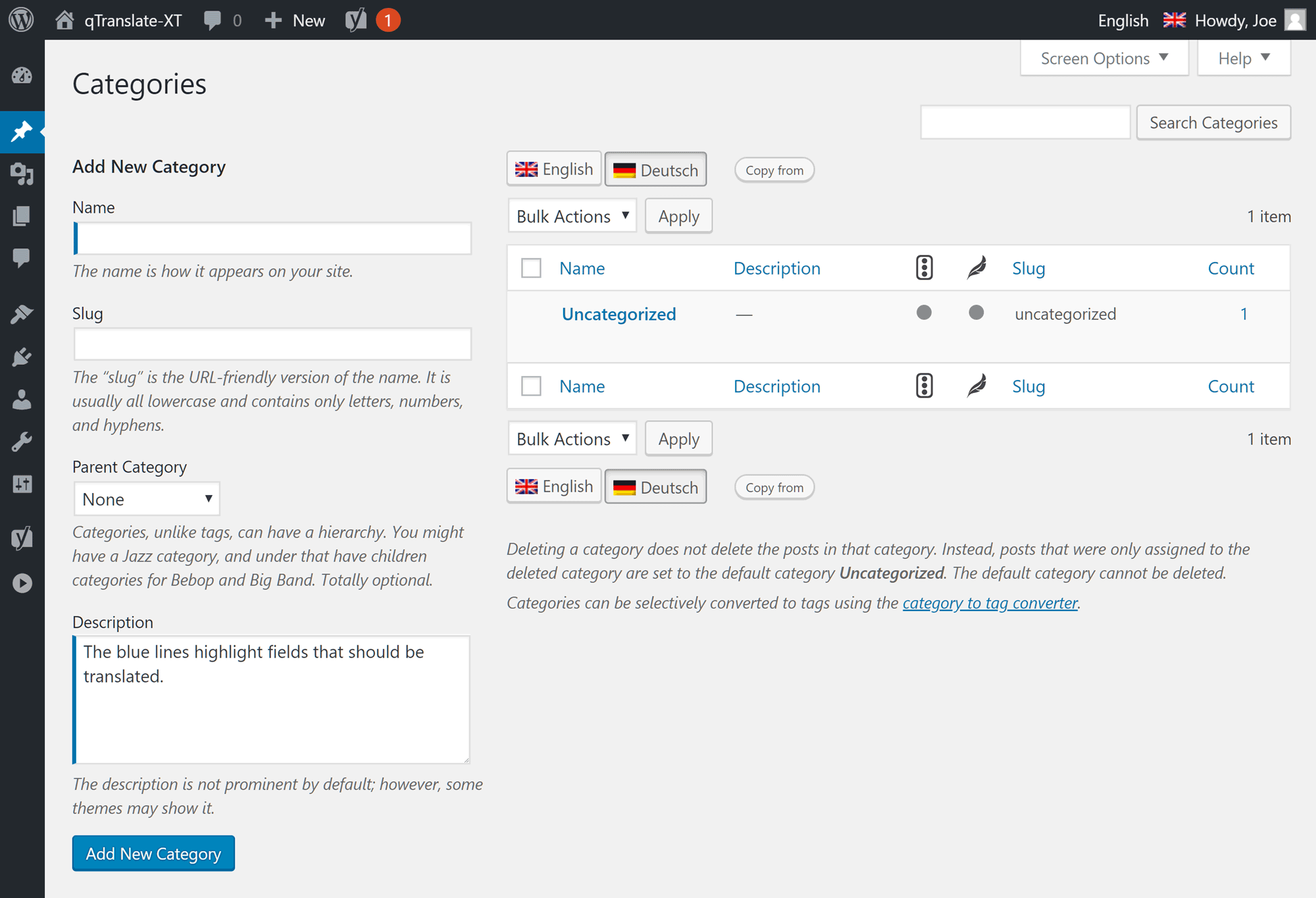Switch to top Deutsch language tab
The height and width of the screenshot is (898, 1316).
(655, 170)
